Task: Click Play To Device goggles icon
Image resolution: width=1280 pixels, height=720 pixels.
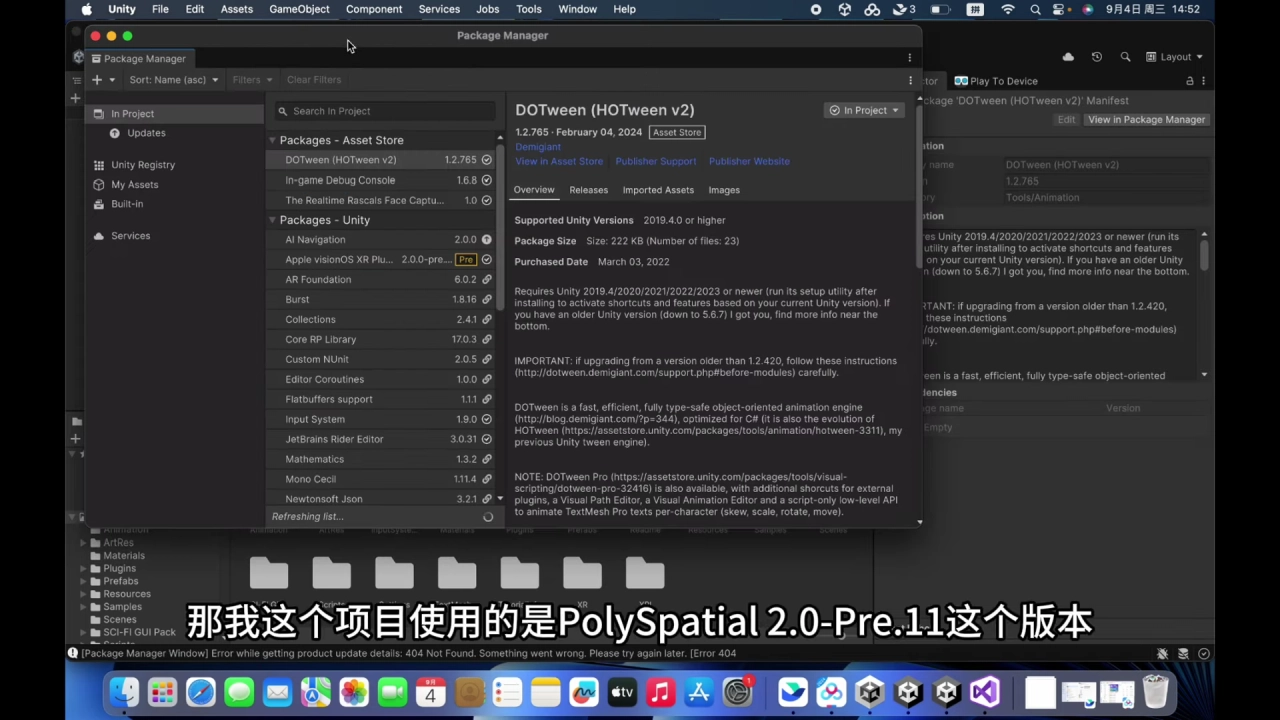Action: pyautogui.click(x=961, y=81)
